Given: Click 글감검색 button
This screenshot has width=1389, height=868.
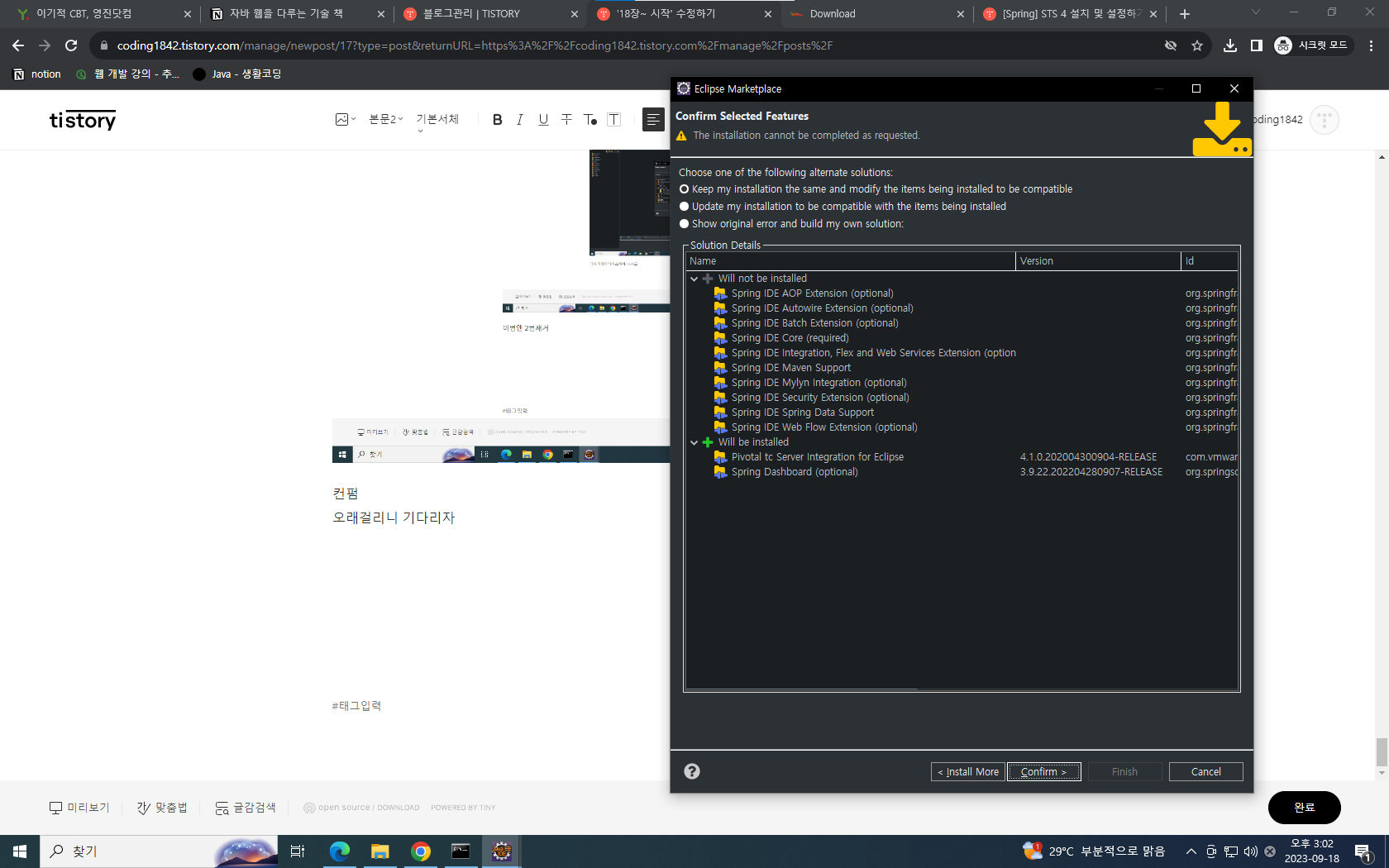Looking at the screenshot, I should click(246, 808).
